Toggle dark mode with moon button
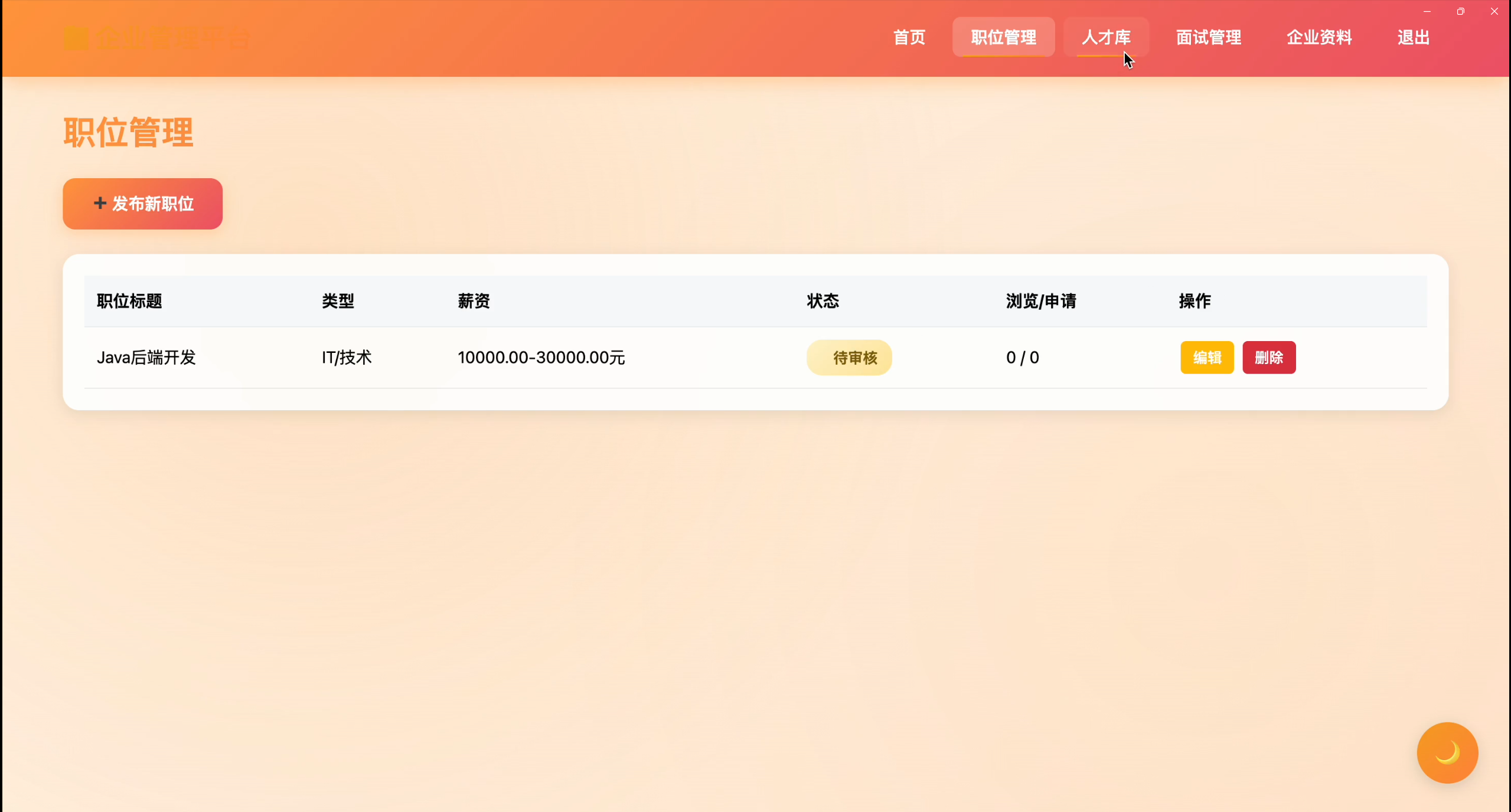 tap(1447, 752)
